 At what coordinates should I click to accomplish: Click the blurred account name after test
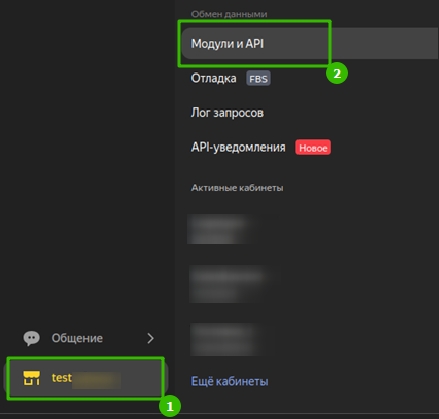click(97, 380)
